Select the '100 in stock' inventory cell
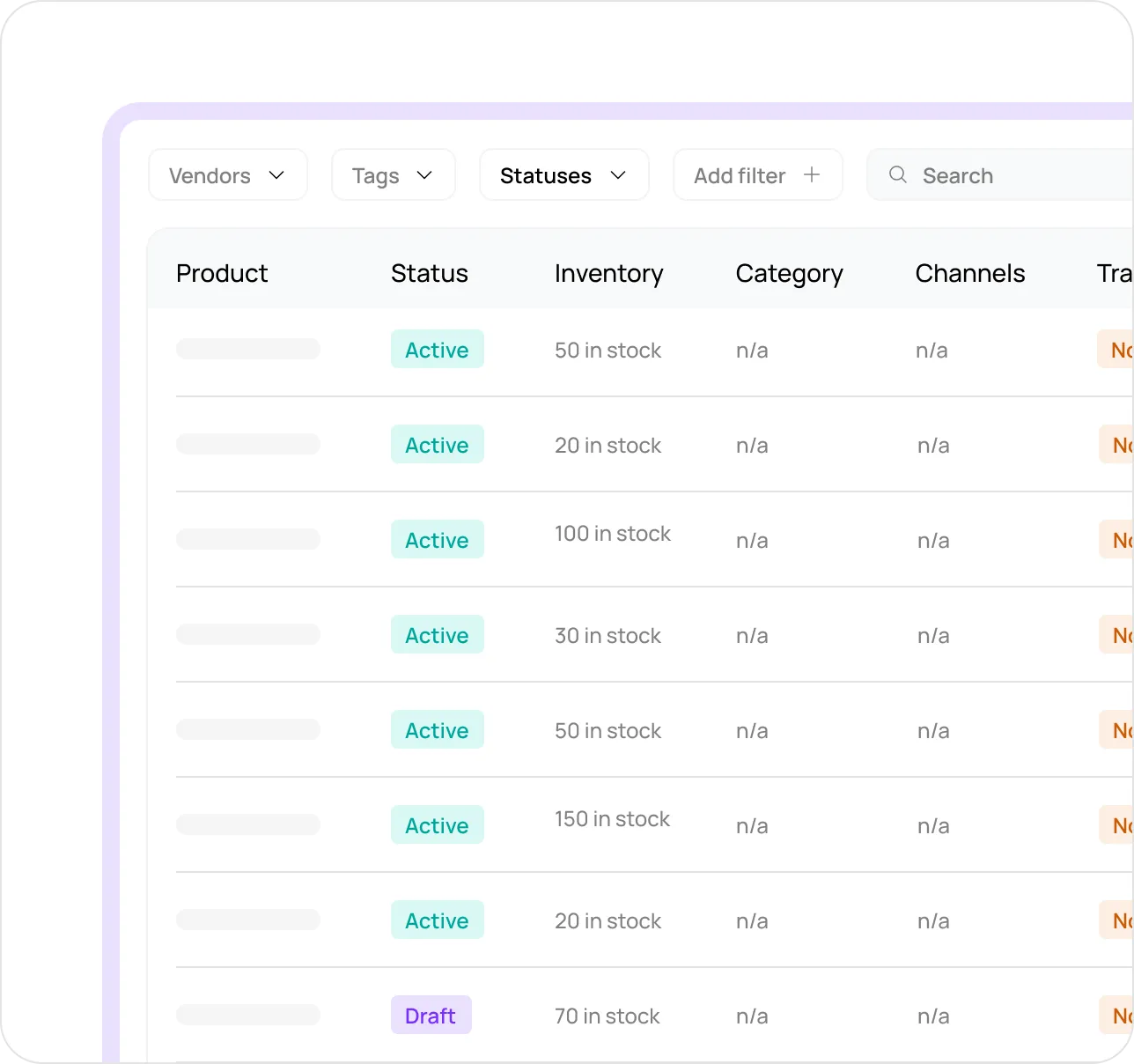The width and height of the screenshot is (1134, 1064). [x=613, y=534]
